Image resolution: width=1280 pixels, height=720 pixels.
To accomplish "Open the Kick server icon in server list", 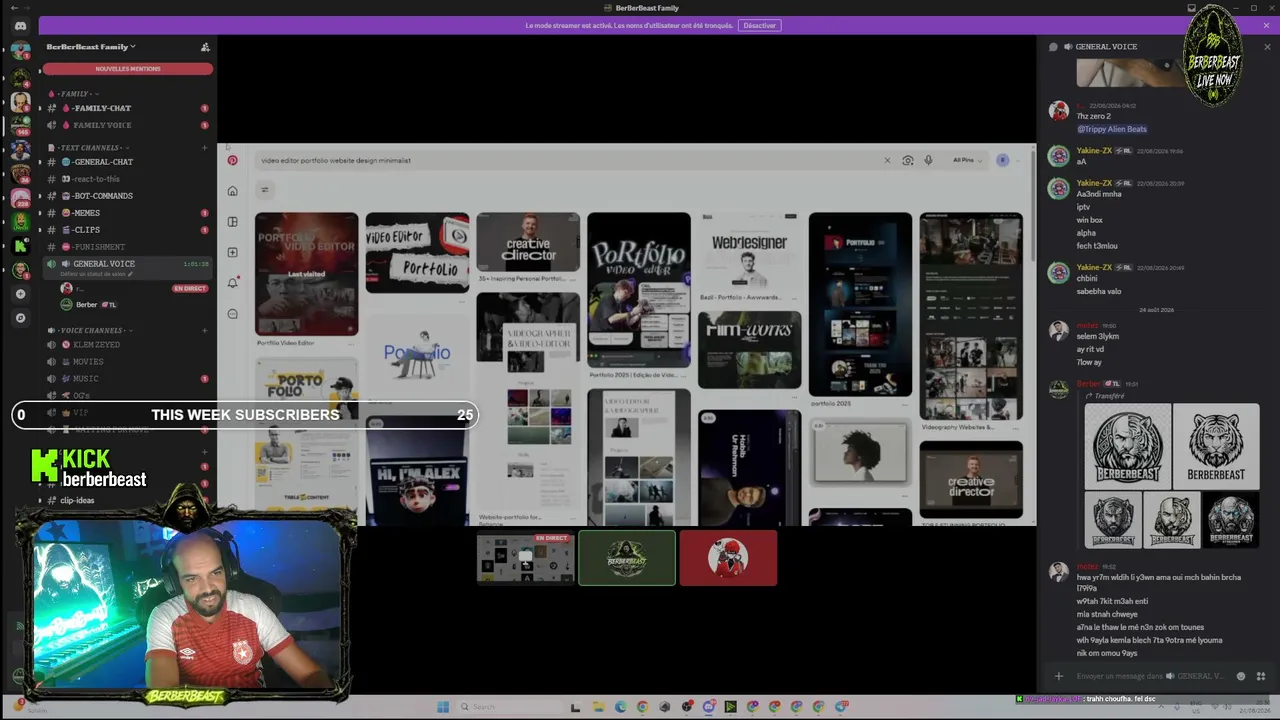I will [x=20, y=245].
